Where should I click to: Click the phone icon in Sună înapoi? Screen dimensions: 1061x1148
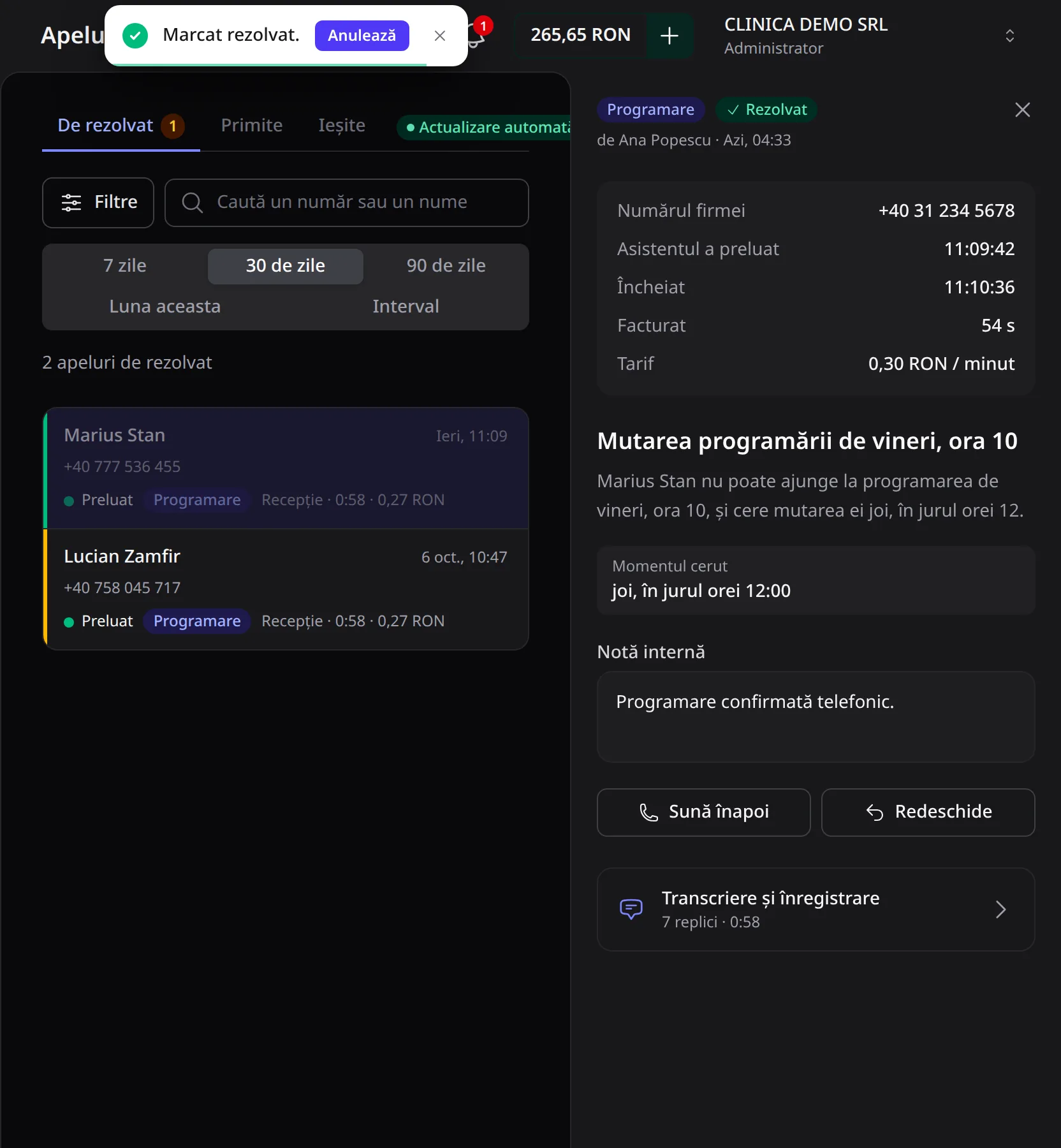click(648, 812)
